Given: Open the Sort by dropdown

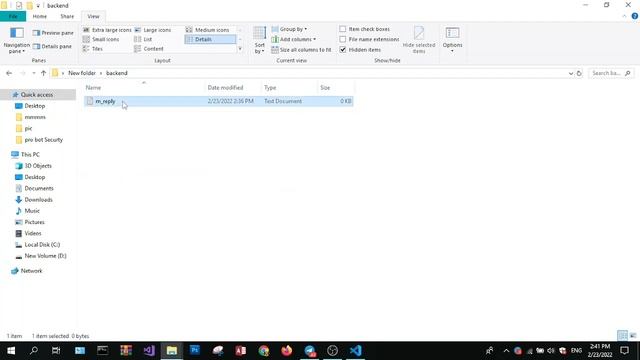Looking at the screenshot, I should click(x=260, y=40).
